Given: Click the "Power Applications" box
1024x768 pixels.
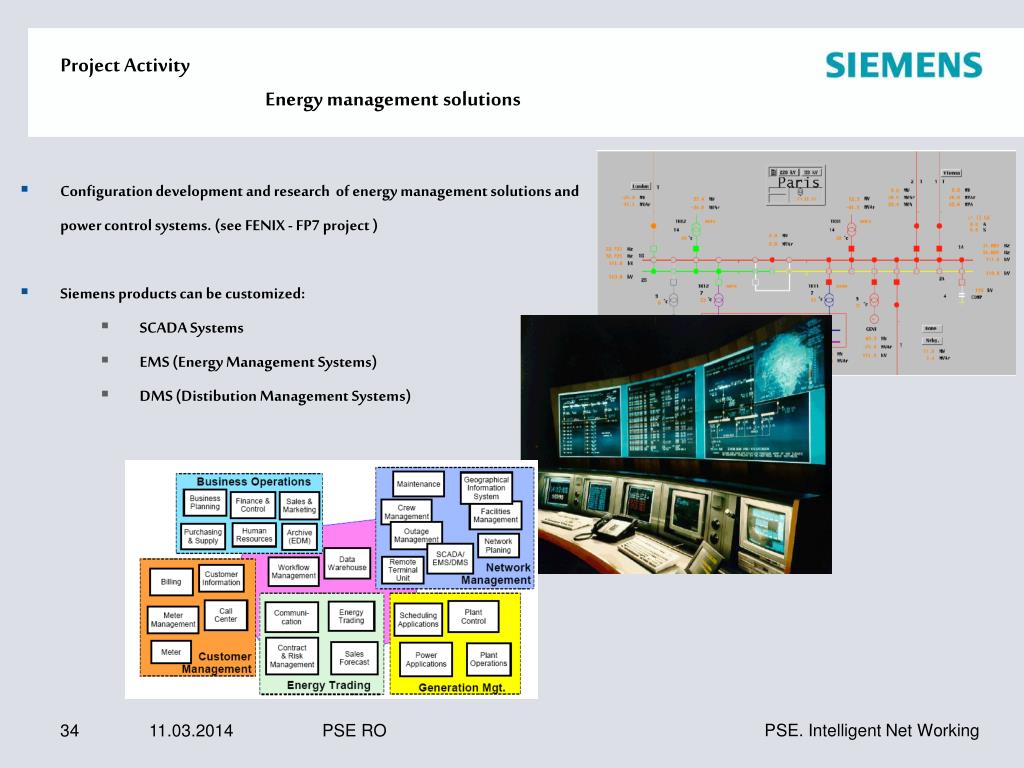Looking at the screenshot, I should point(426,660).
